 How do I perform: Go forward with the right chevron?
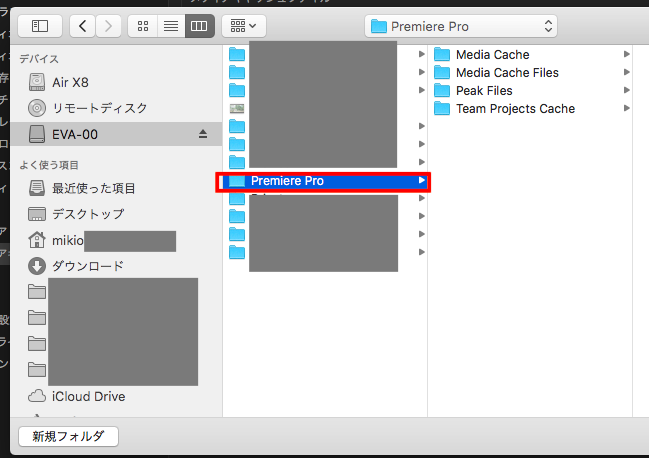[108, 26]
